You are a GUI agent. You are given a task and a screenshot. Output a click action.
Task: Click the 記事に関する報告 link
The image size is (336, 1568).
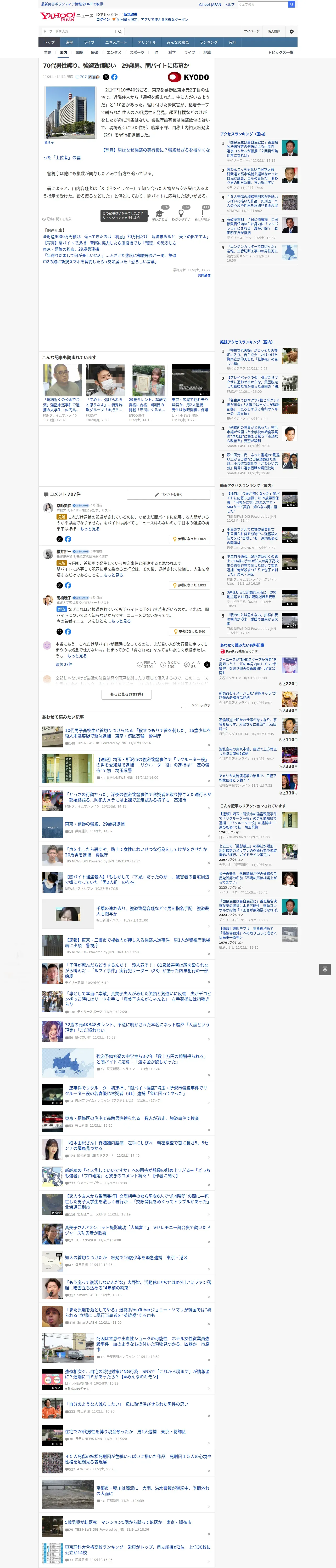(57, 219)
